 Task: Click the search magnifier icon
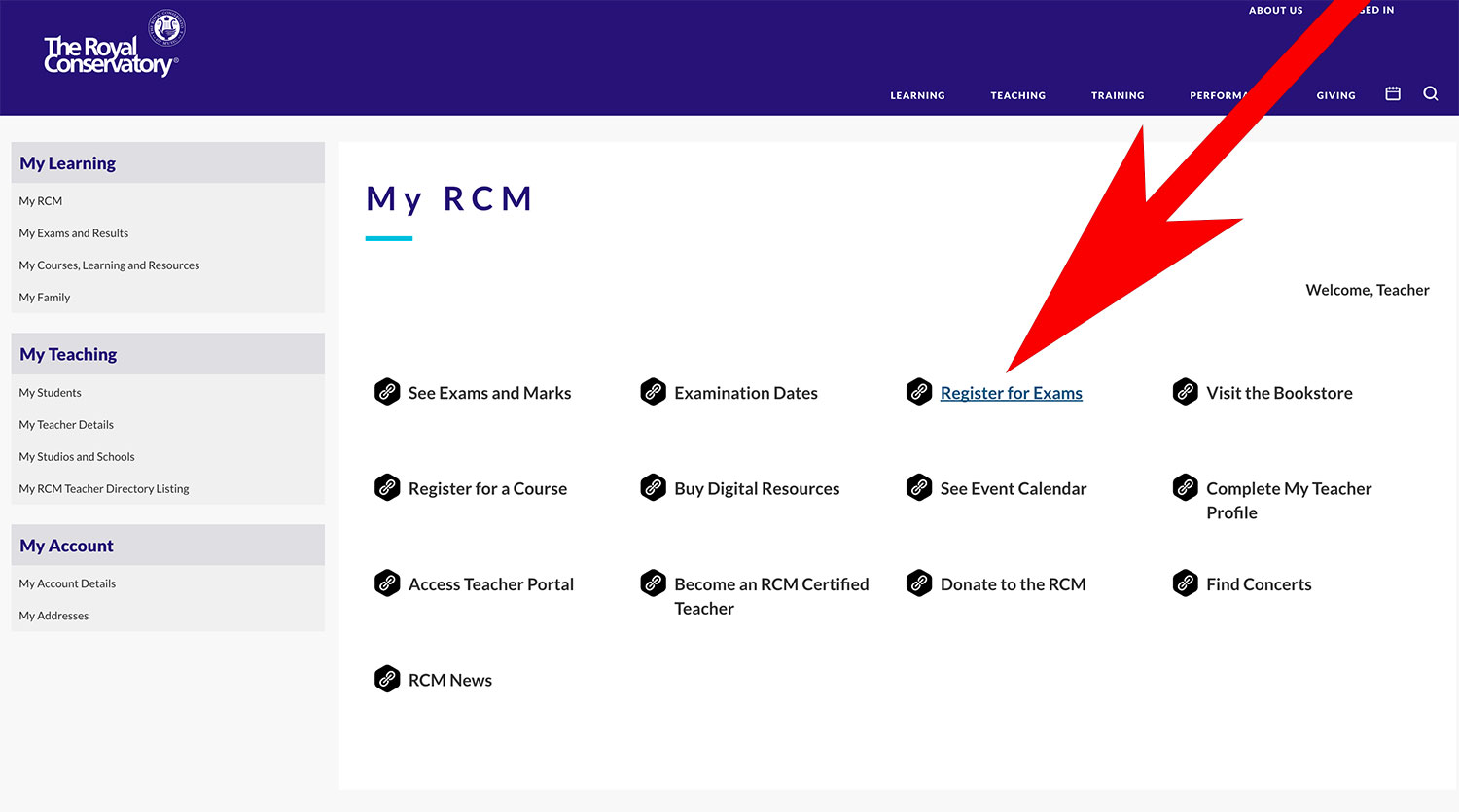click(1430, 93)
